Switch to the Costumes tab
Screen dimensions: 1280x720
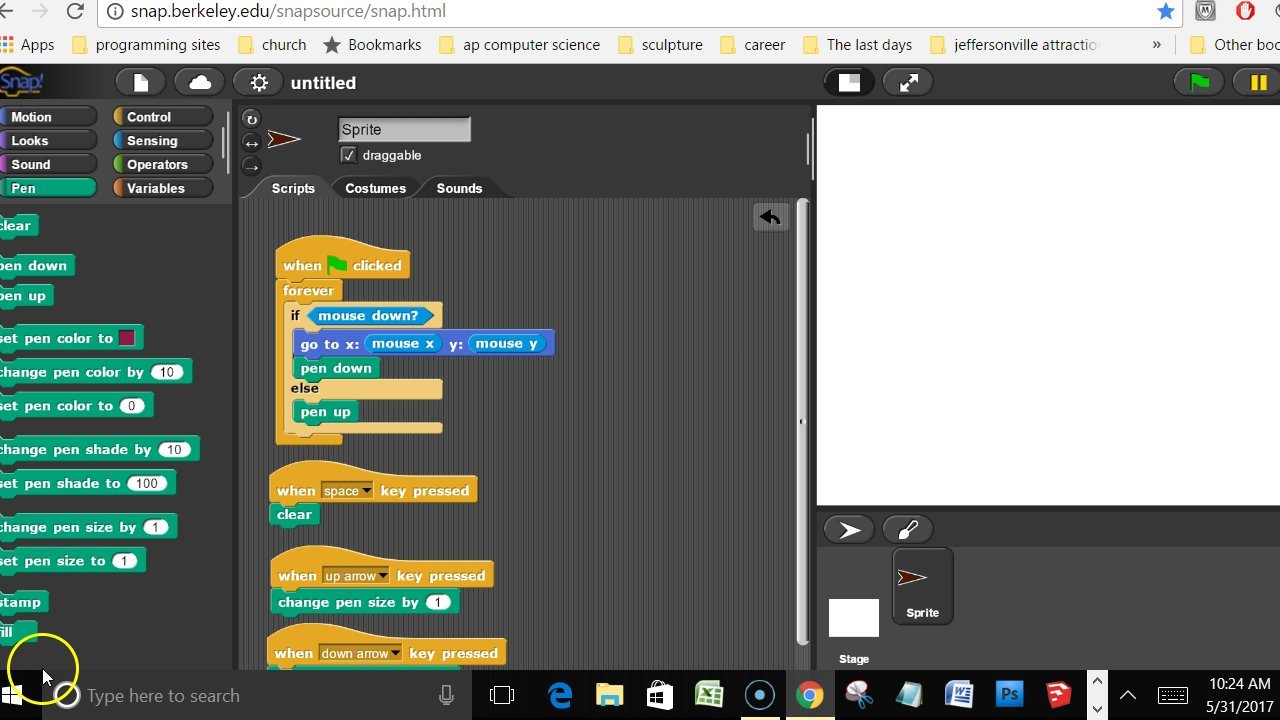(x=375, y=188)
